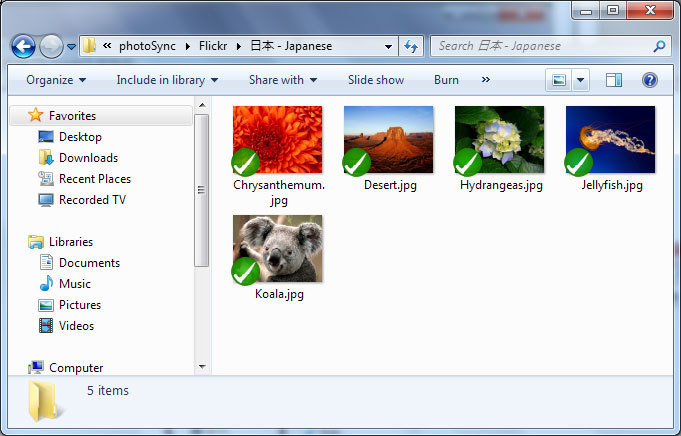Open the Share with menu
681x436 pixels.
[x=283, y=80]
